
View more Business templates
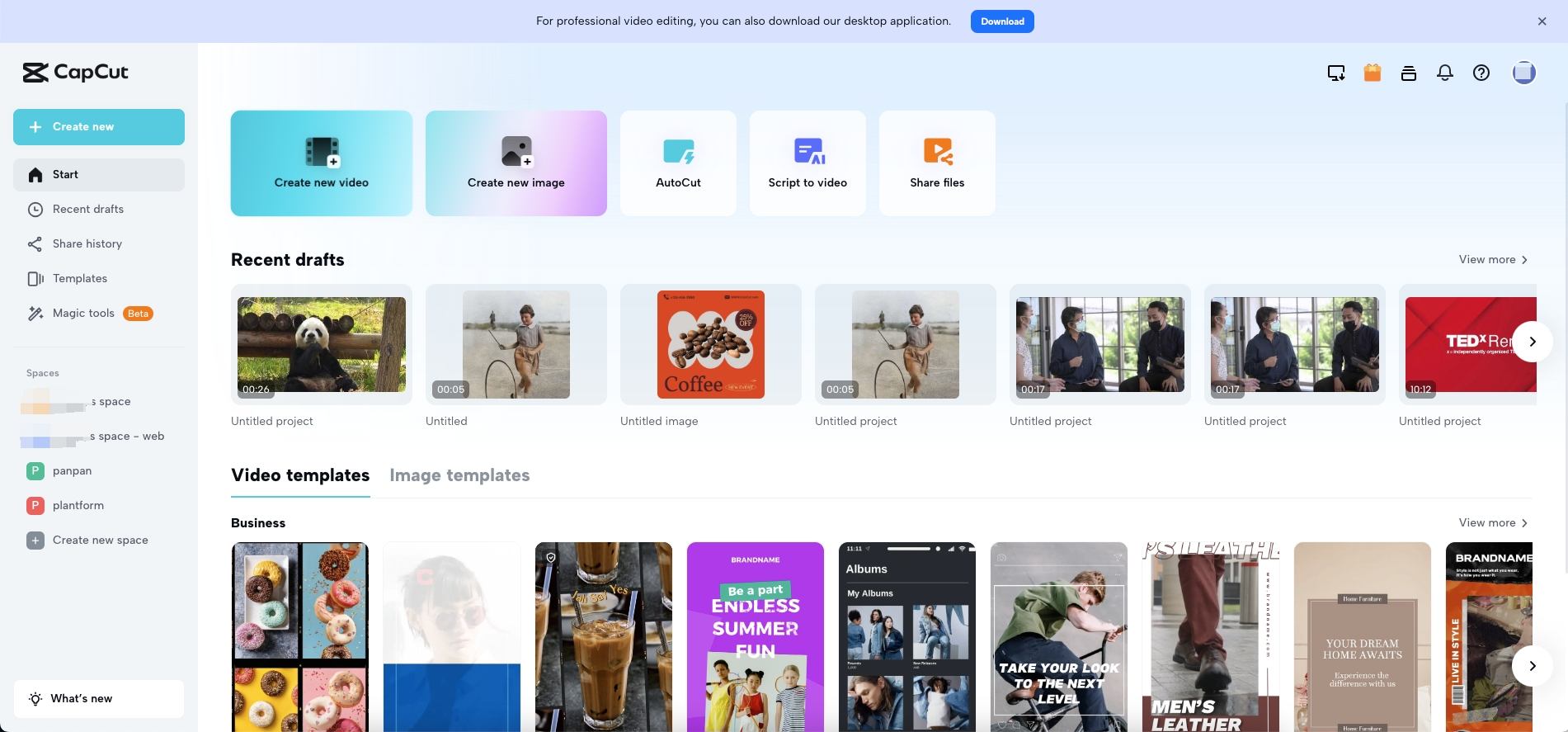point(1493,523)
